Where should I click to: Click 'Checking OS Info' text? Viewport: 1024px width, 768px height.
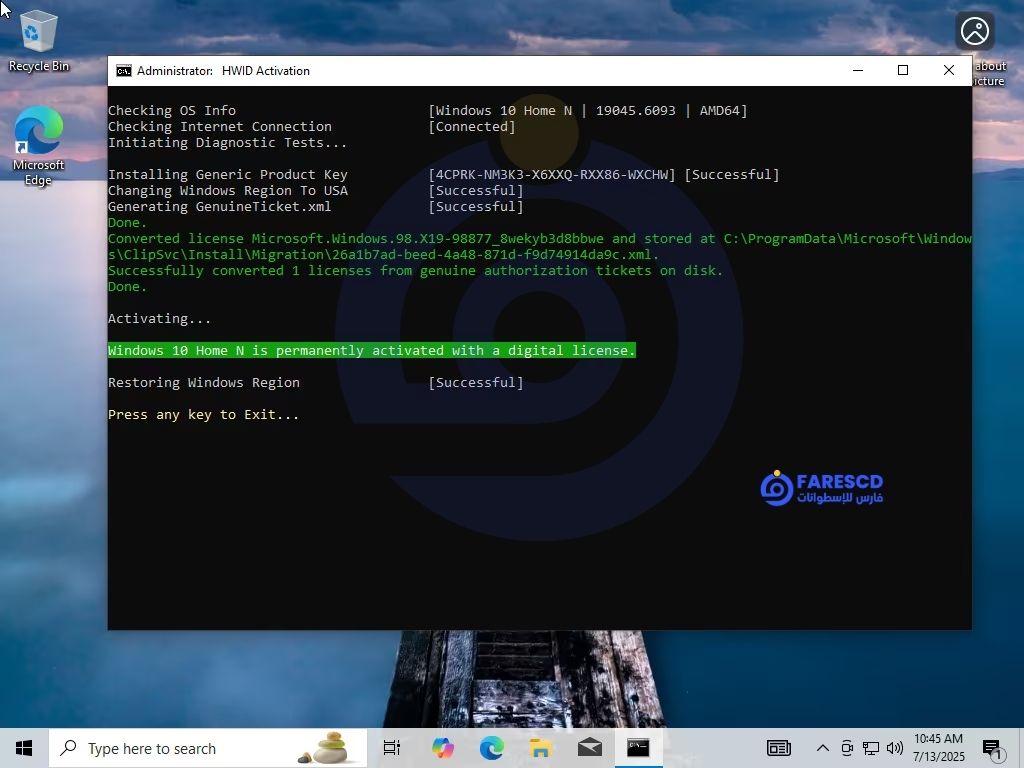click(172, 110)
